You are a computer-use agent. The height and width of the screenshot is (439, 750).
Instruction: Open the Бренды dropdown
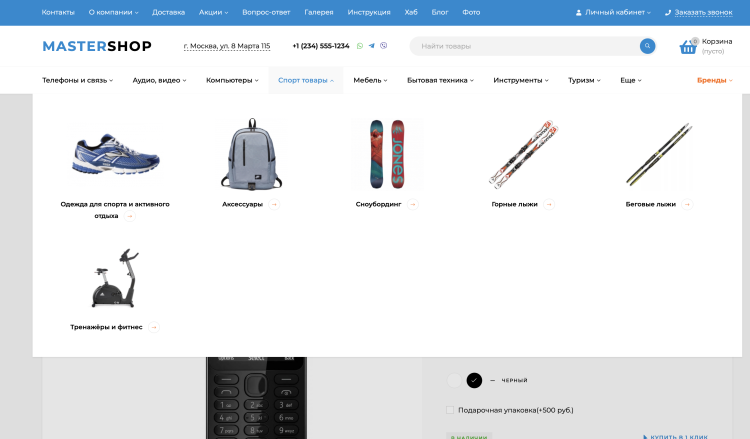tap(715, 80)
